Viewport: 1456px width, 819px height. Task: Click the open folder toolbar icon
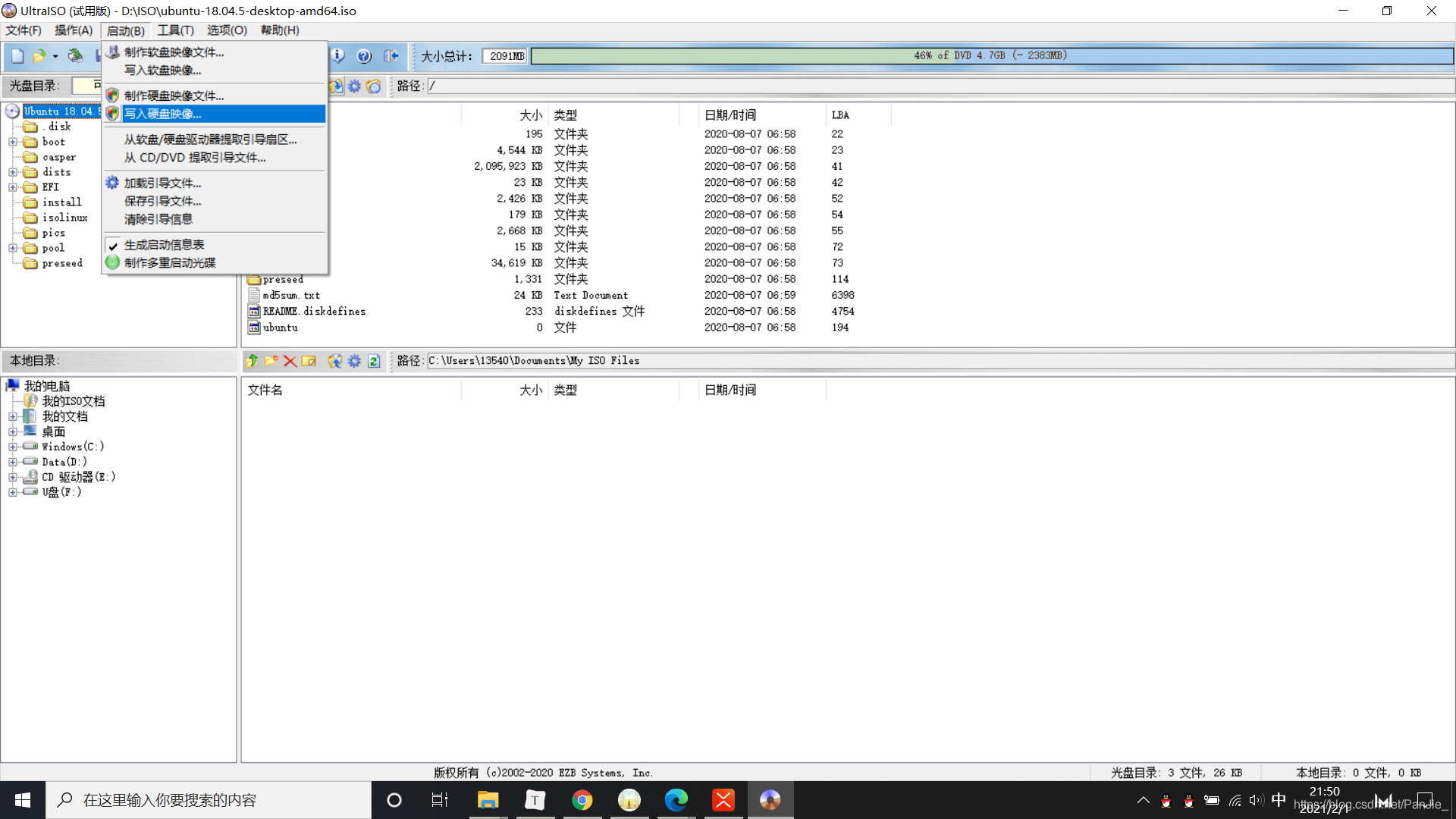39,56
